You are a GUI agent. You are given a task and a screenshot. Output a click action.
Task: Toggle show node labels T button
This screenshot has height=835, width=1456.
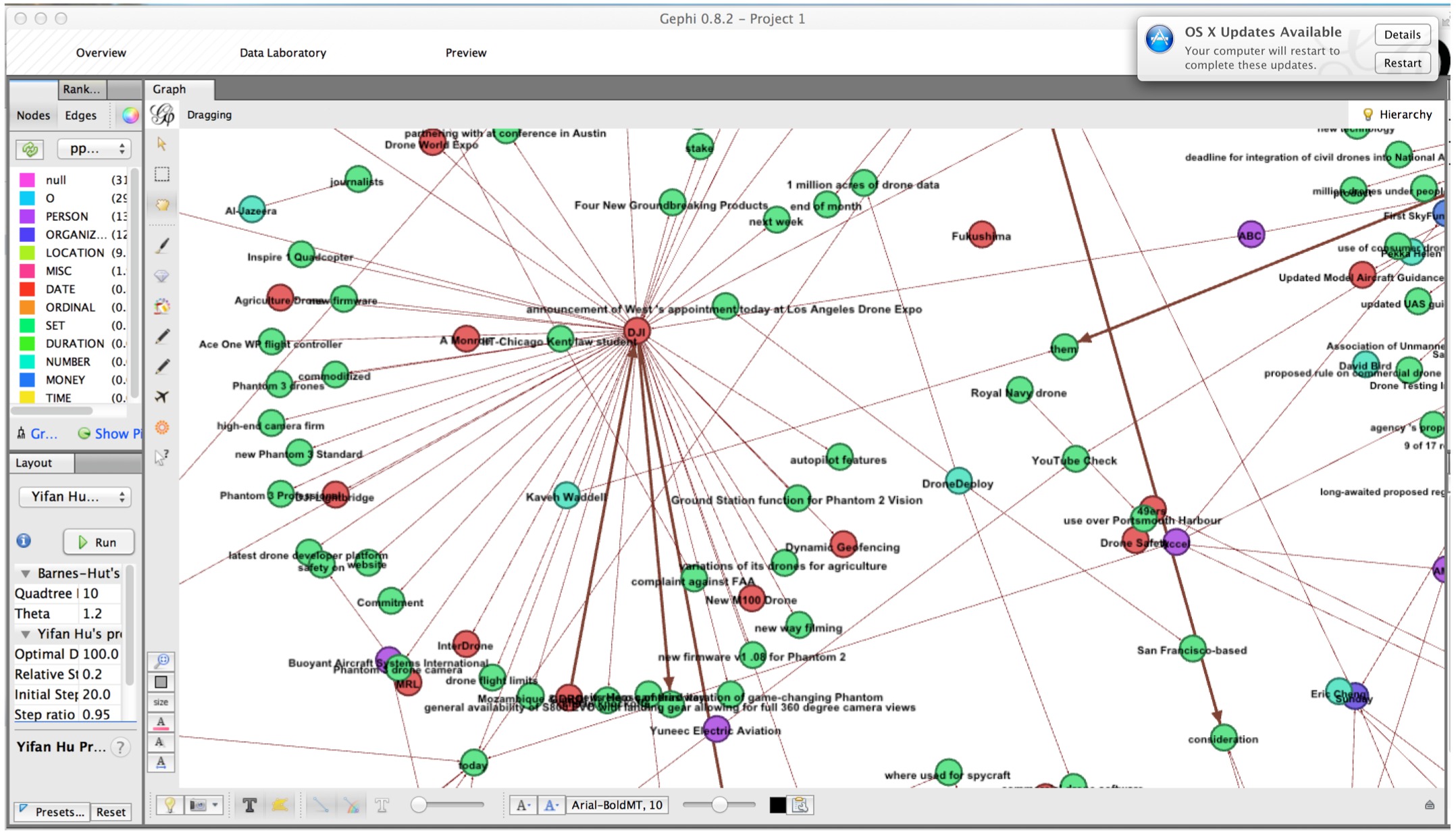[249, 805]
